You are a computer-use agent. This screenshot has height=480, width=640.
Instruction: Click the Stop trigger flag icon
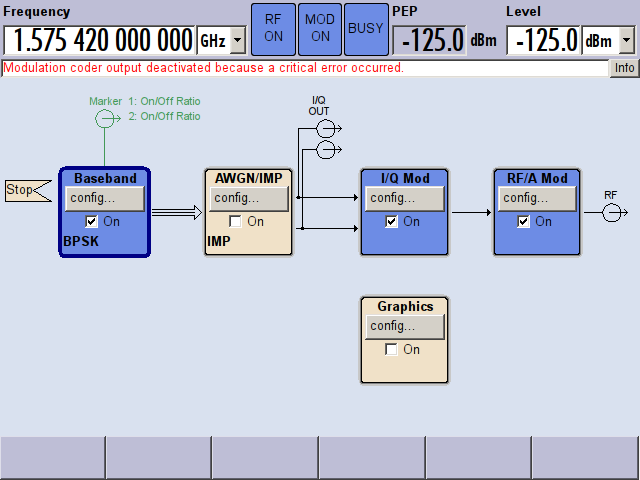point(26,190)
